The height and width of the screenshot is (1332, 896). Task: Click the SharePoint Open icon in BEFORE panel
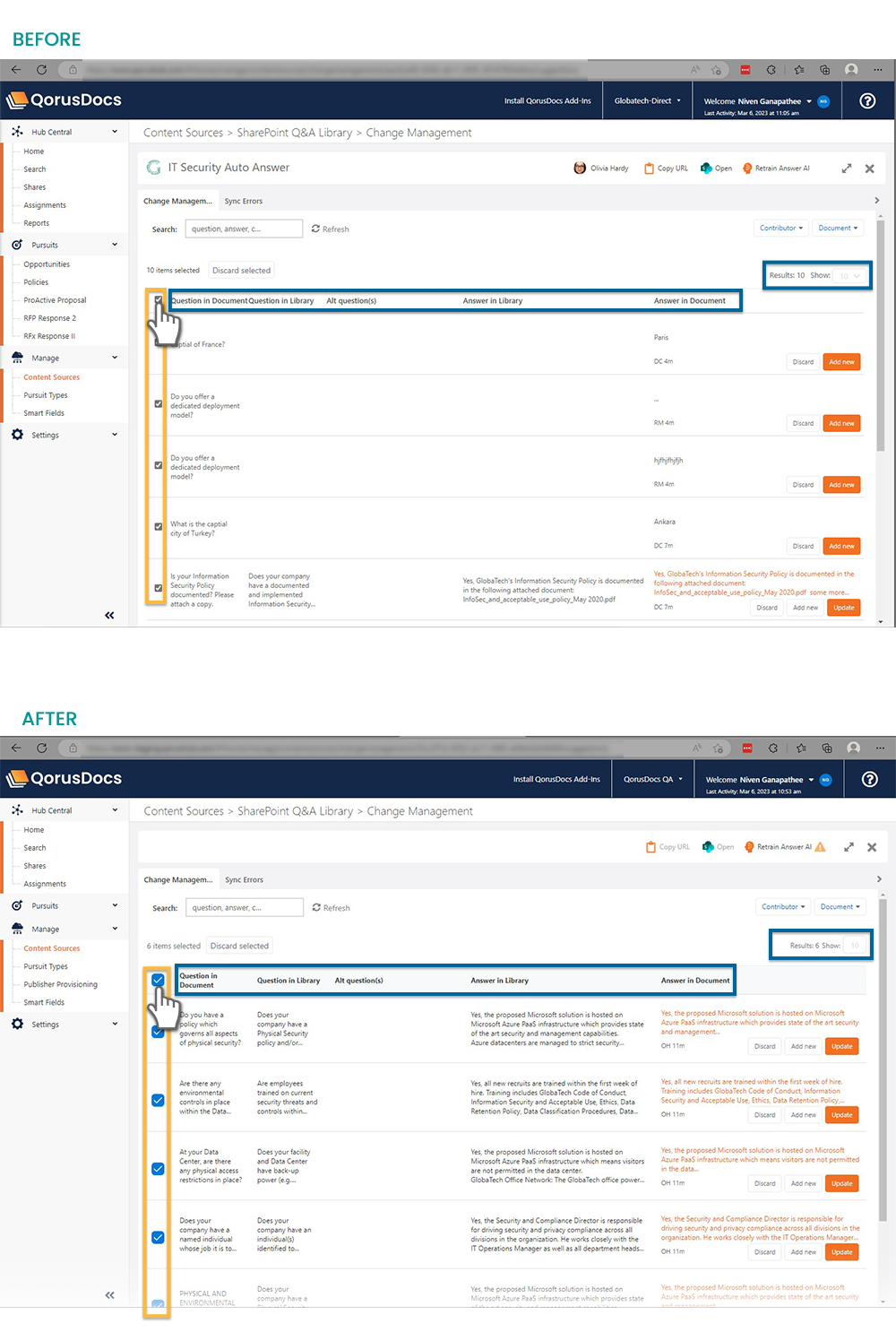(706, 168)
